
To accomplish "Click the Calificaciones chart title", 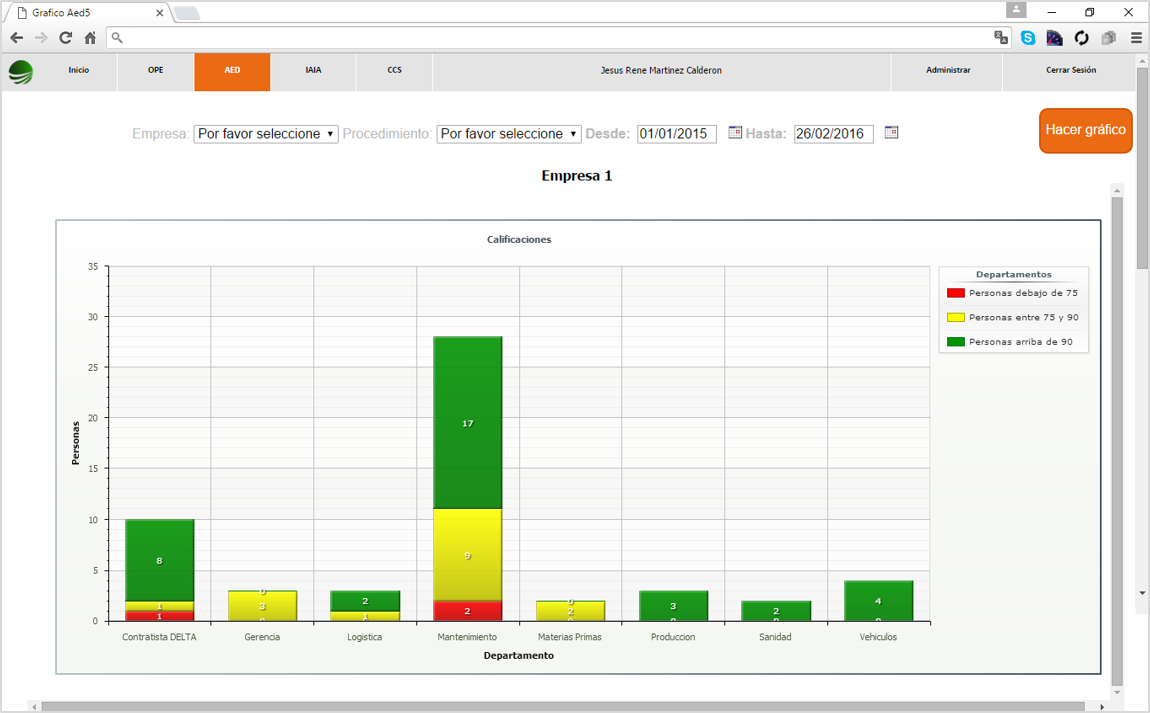I will (x=519, y=239).
